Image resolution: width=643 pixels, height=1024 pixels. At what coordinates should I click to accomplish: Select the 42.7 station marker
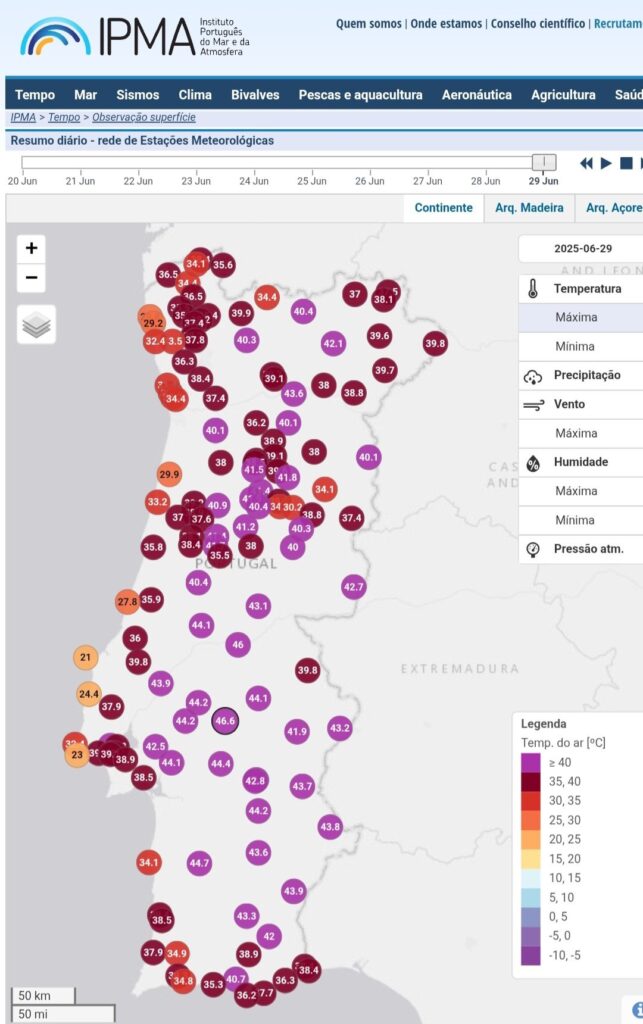353,586
